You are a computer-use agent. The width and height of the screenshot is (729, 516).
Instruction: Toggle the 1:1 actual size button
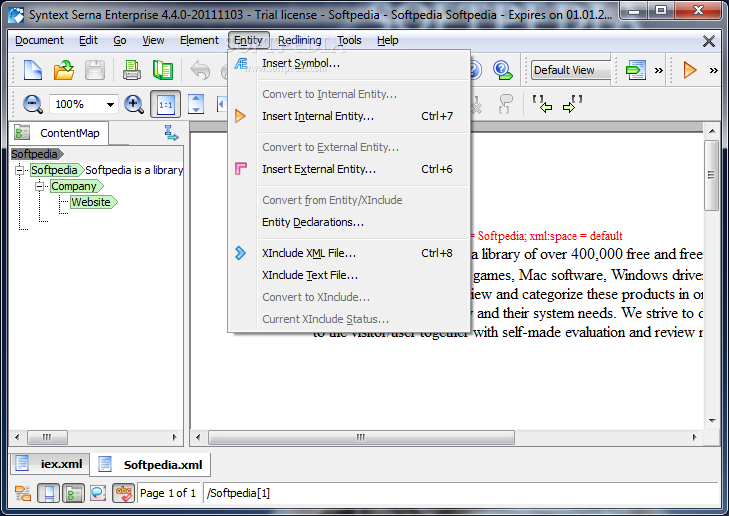click(166, 104)
